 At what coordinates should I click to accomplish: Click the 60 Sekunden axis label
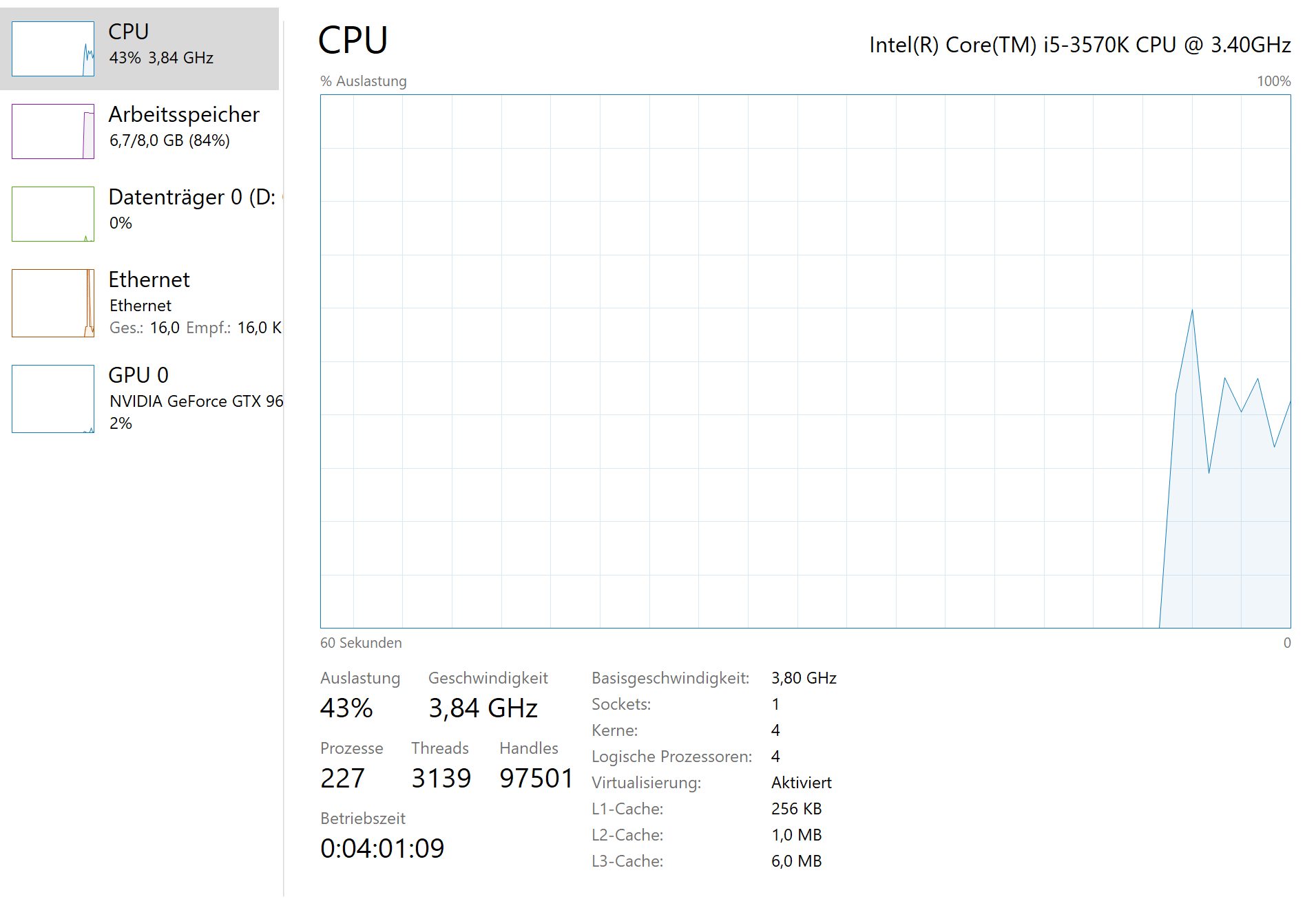coord(361,643)
